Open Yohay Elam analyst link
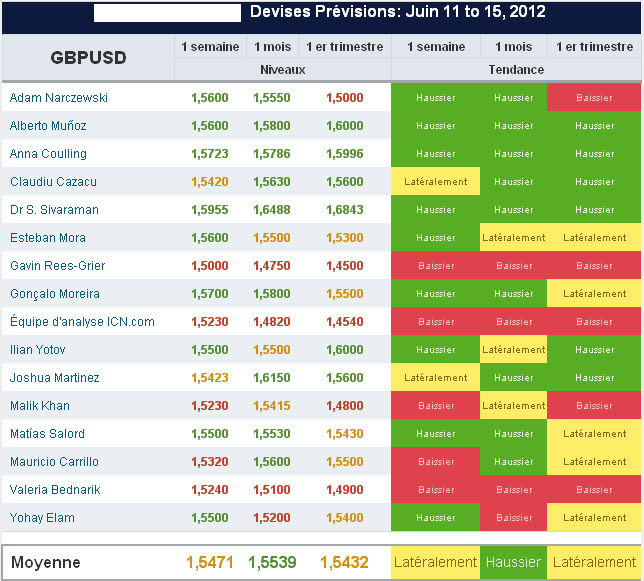 pyautogui.click(x=42, y=518)
